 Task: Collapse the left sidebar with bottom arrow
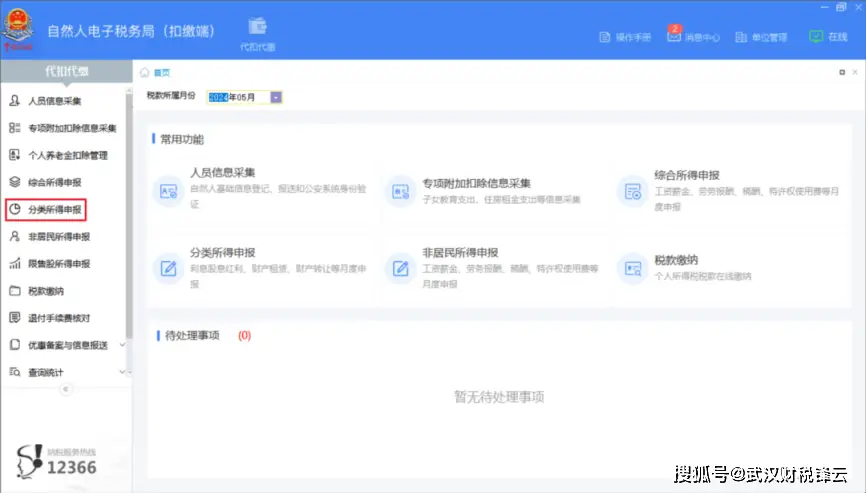point(66,390)
